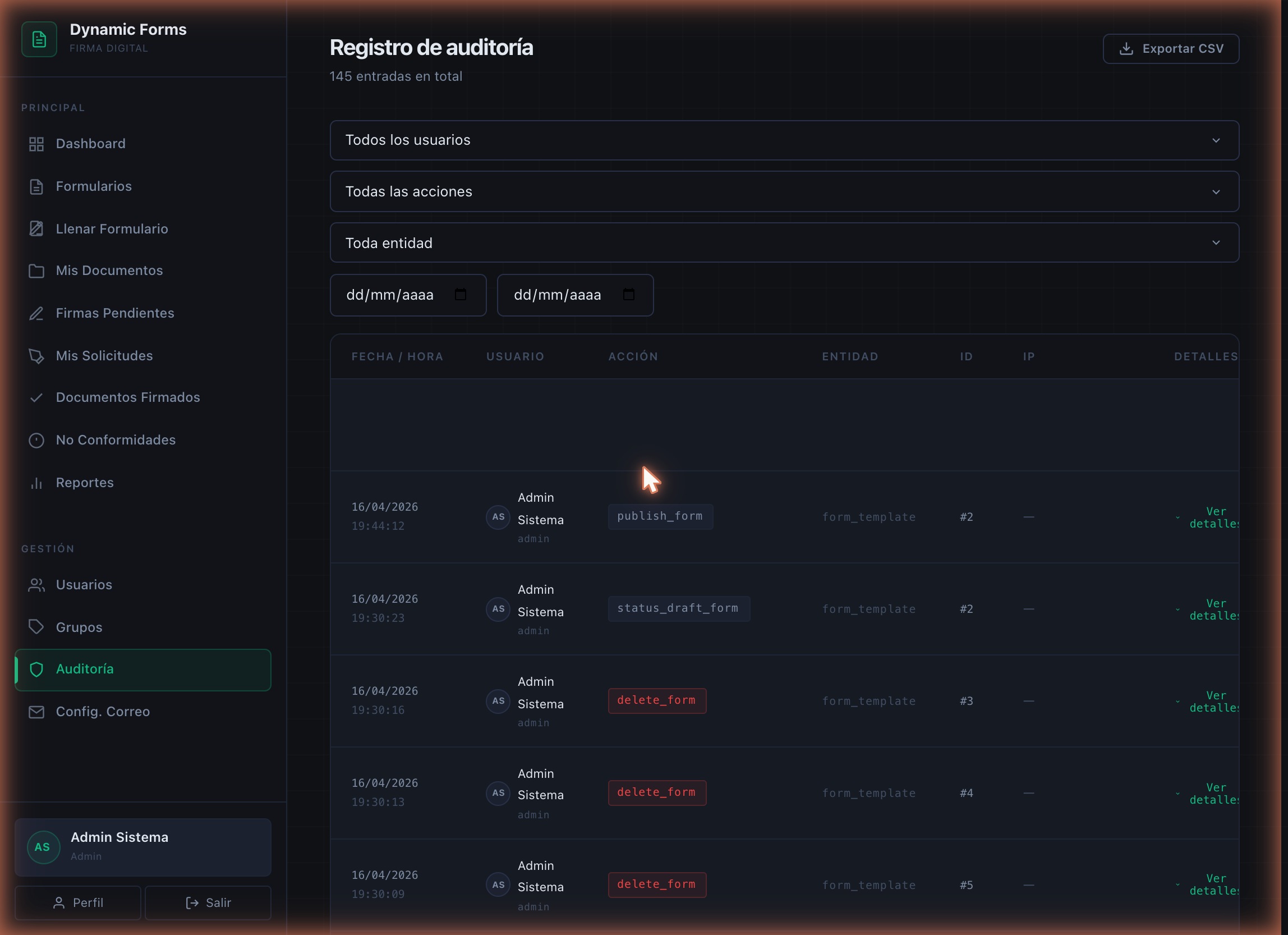Click the first dd/mm/aaaa date input
Viewport: 1288px width, 935px height.
pos(408,295)
